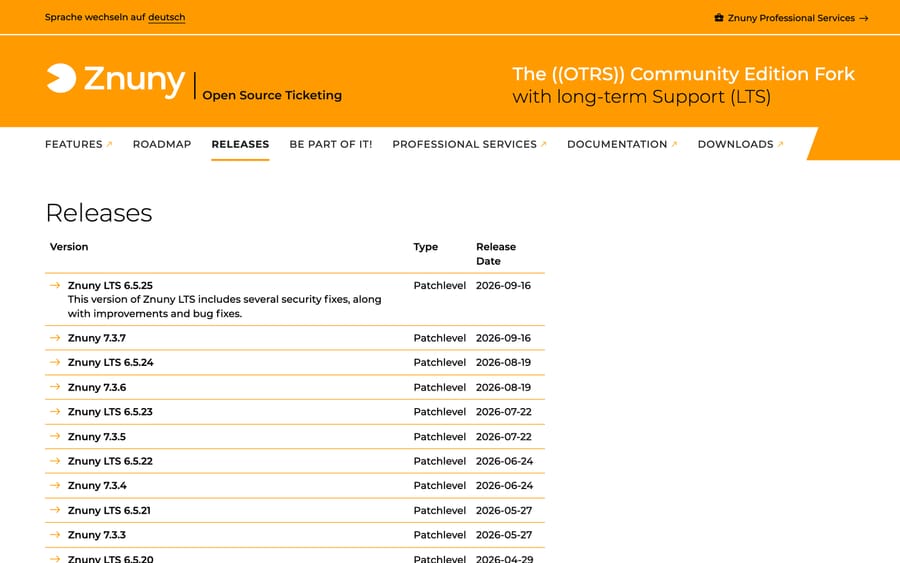Open the Znuny 7.3.6 release
The width and height of the screenshot is (900, 563).
96,387
